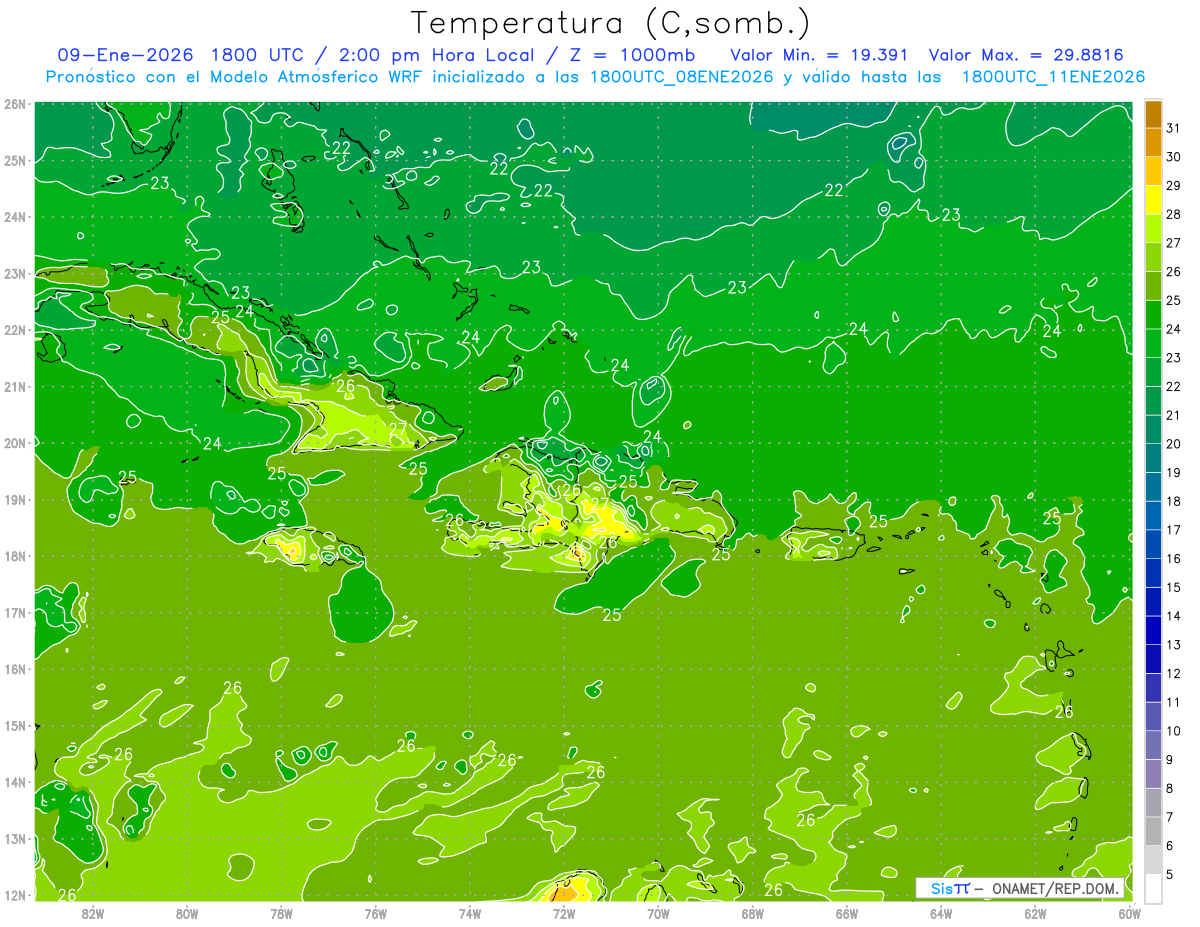Click the title "Temperatura (C,somb.)"

click(x=611, y=23)
